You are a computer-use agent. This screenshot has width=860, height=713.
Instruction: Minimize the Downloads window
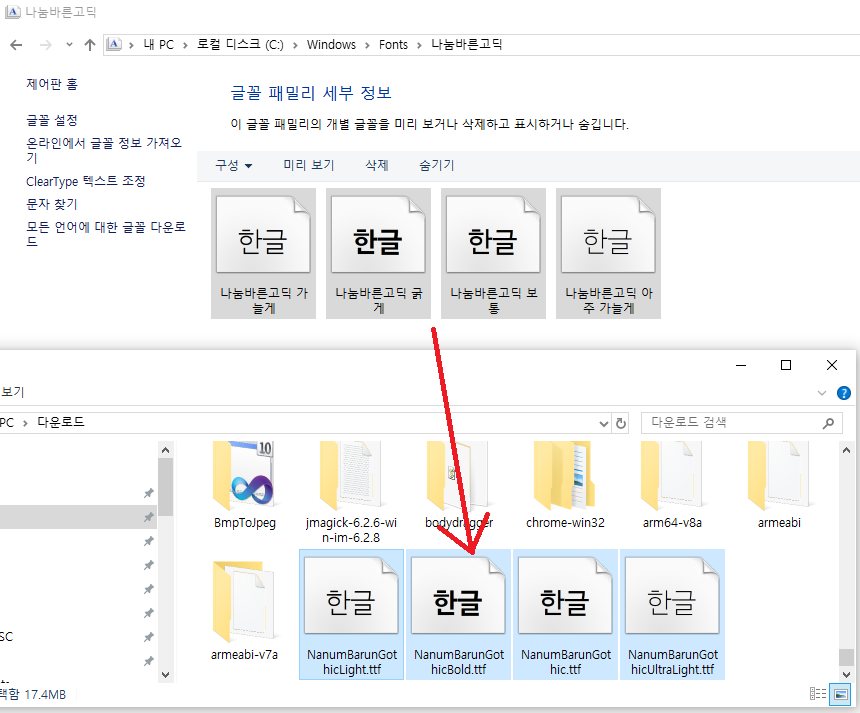pyautogui.click(x=741, y=365)
